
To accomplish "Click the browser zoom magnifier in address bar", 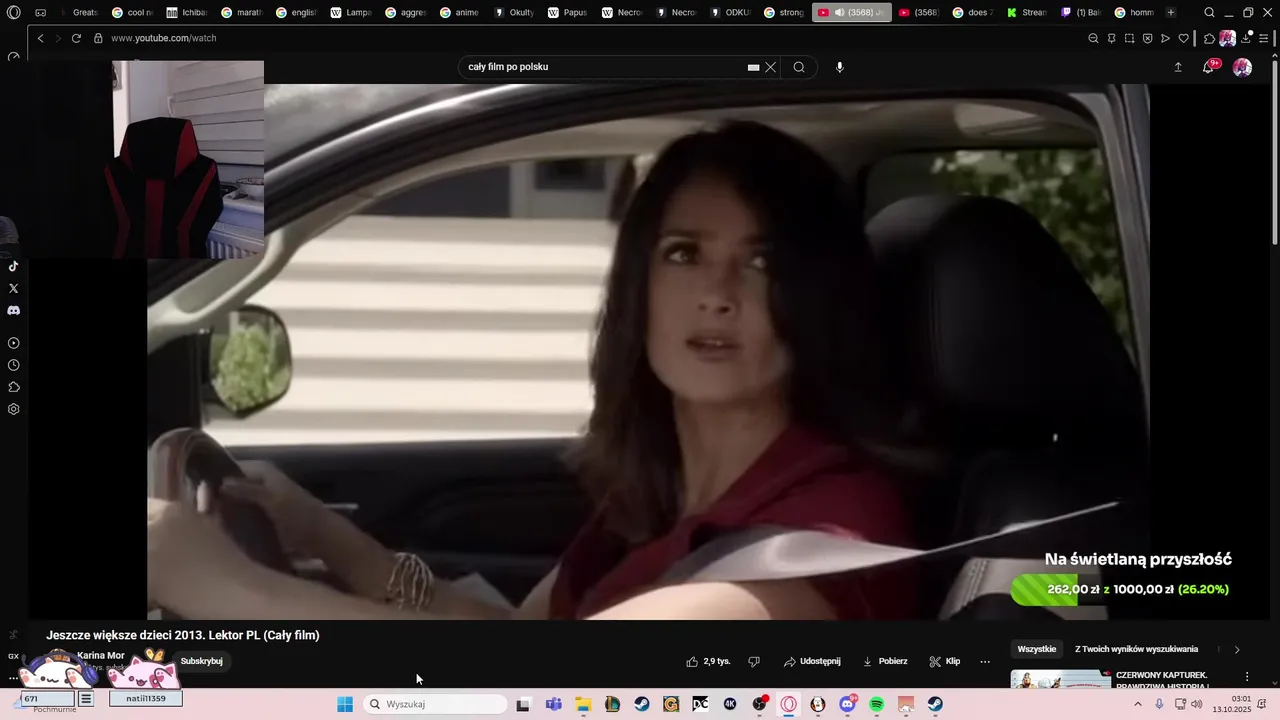I will pyautogui.click(x=1093, y=38).
